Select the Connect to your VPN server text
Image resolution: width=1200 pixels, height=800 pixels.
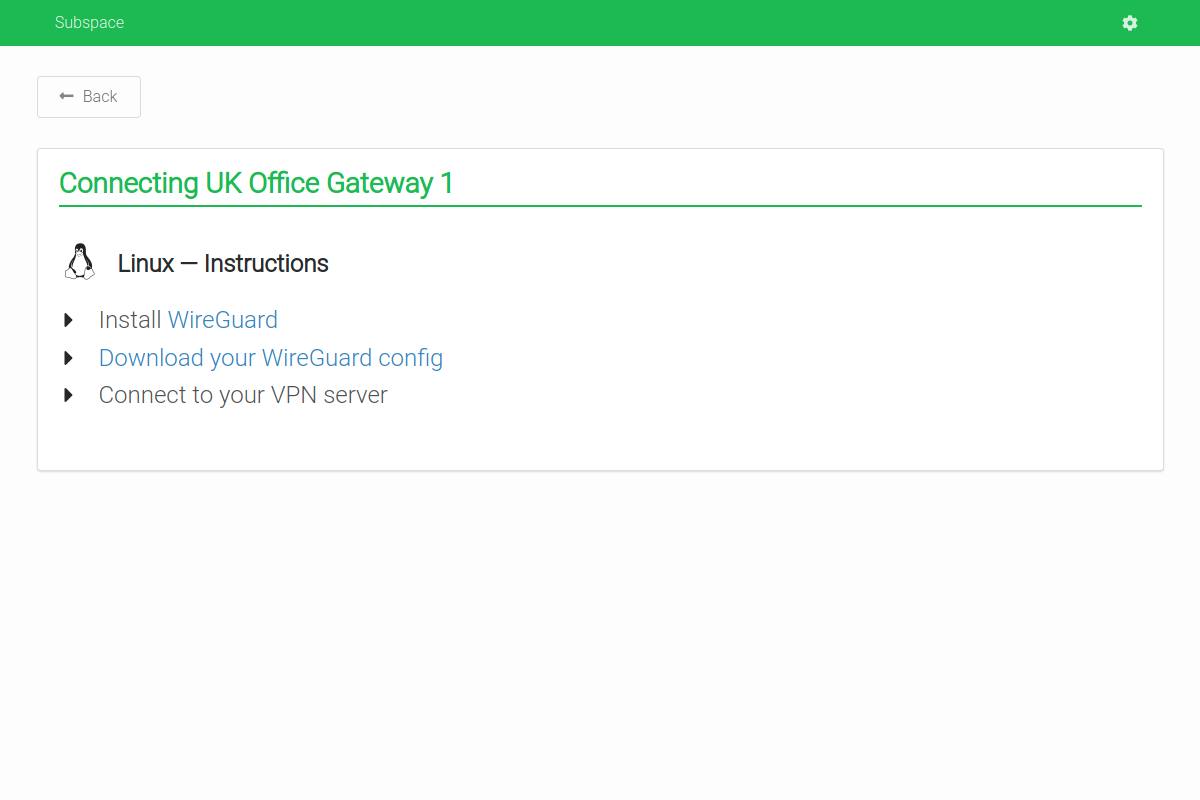(x=243, y=395)
